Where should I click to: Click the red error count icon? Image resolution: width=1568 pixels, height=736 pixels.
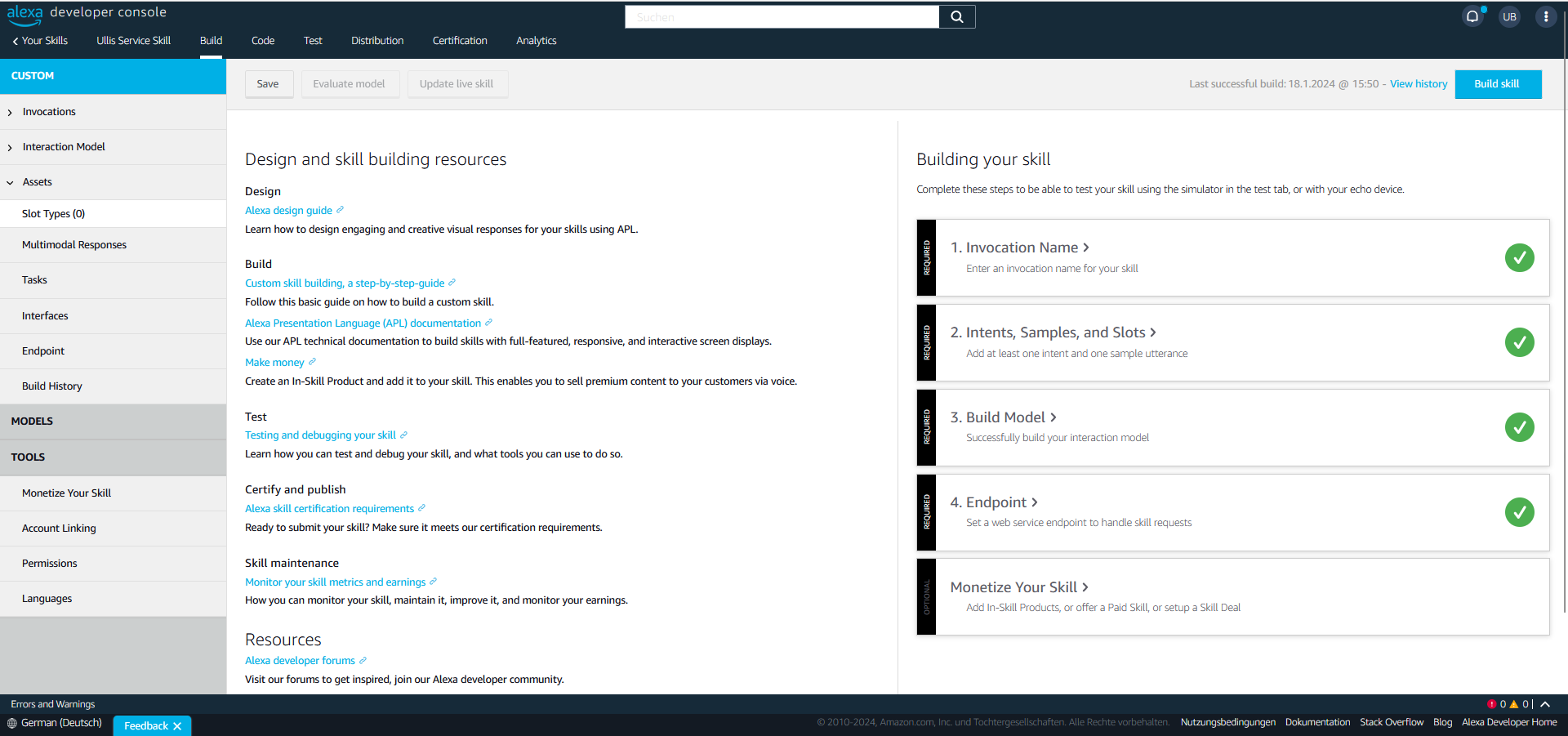(1491, 704)
